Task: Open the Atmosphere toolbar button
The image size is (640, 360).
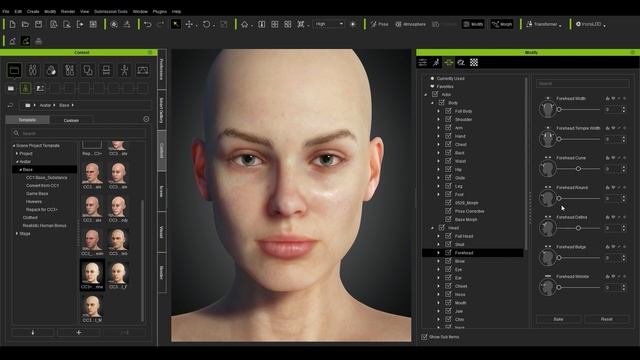Action: [x=410, y=24]
